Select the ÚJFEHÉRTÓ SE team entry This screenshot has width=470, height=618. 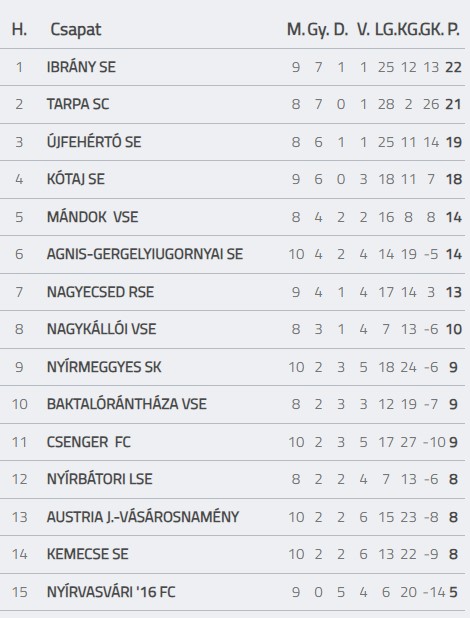click(94, 141)
